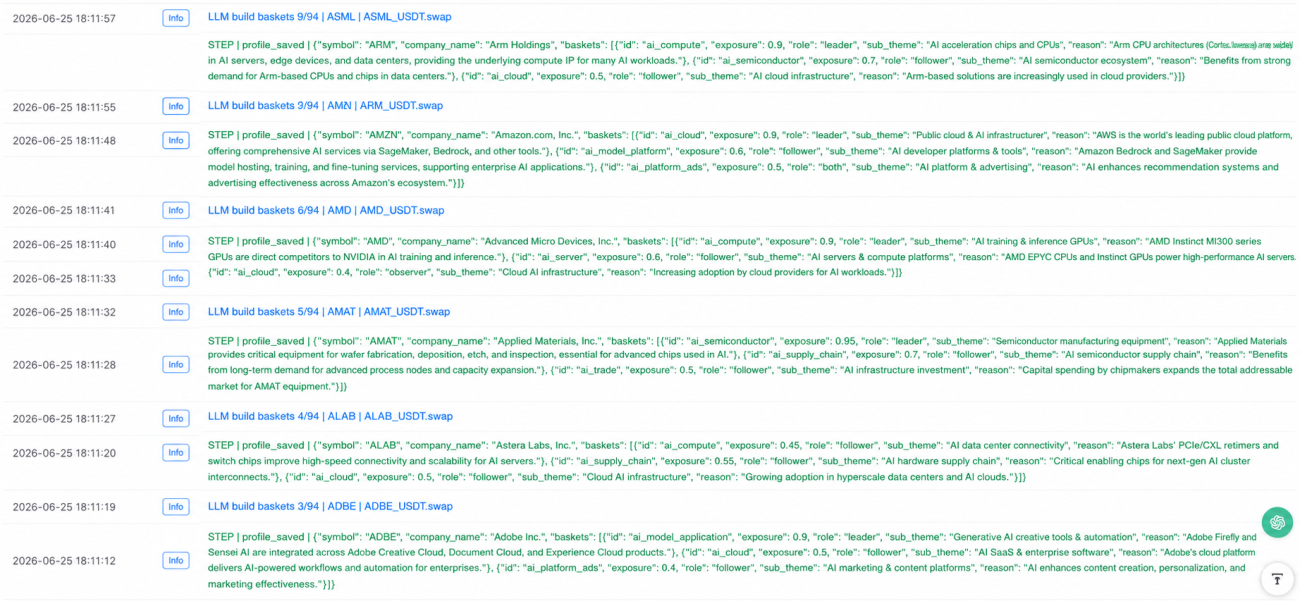Screen dimensions: 1300x601
Task: Click the Info badge at 18:11:28
Action: (176, 365)
